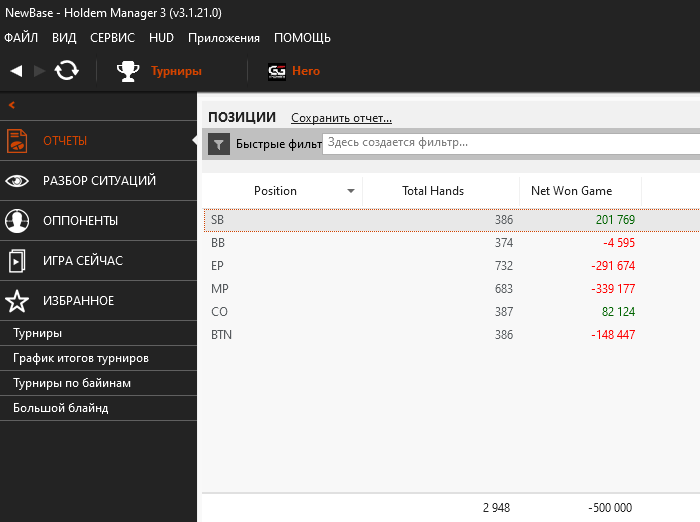
Task: Open the ФАЙЛ menu
Action: tap(21, 38)
